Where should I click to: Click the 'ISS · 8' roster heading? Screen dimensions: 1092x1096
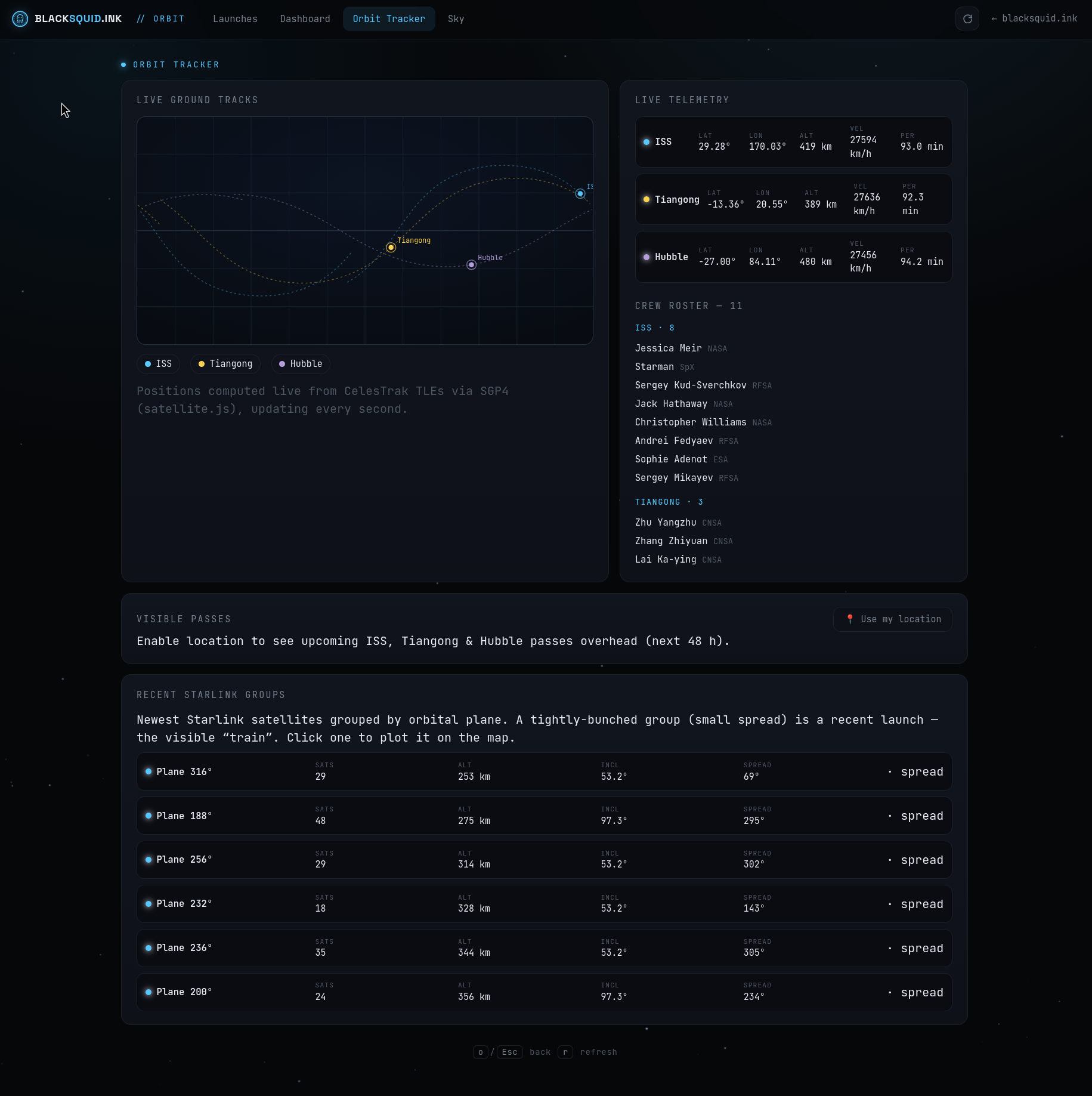click(x=655, y=328)
